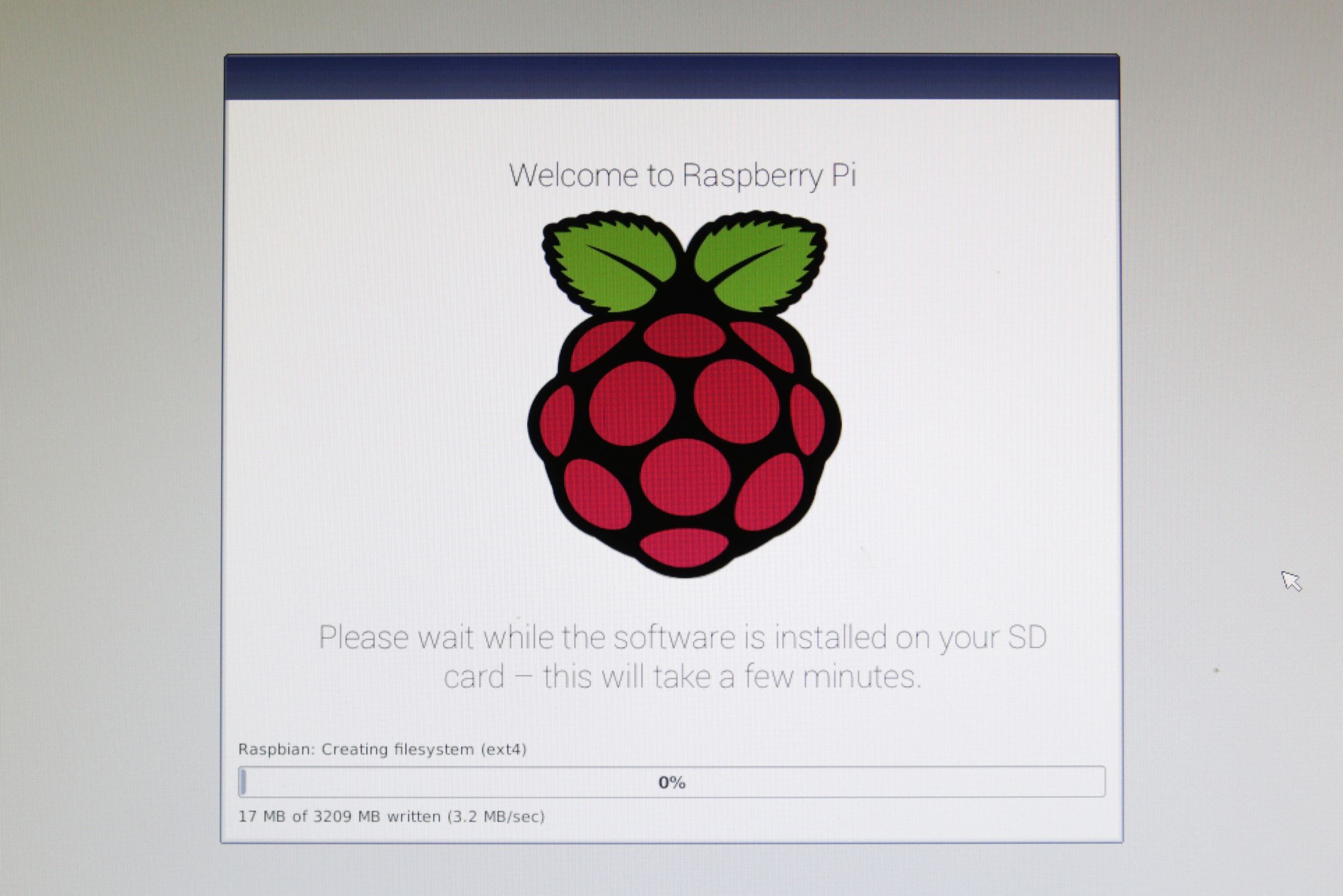Viewport: 1343px width, 896px height.
Task: Click the 'Welcome to Raspberry Pi' heading
Action: coord(683,175)
